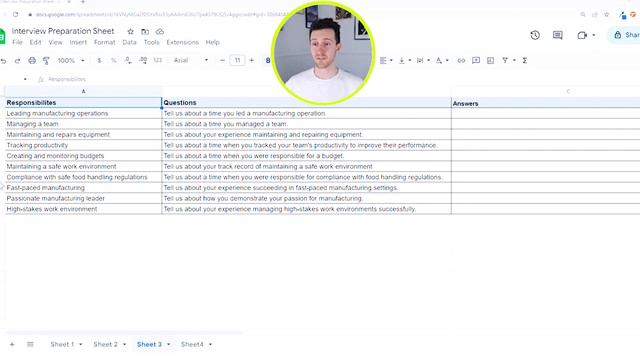The width and height of the screenshot is (640, 360).
Task: Bookmark this page with browser star
Action: click(607, 14)
